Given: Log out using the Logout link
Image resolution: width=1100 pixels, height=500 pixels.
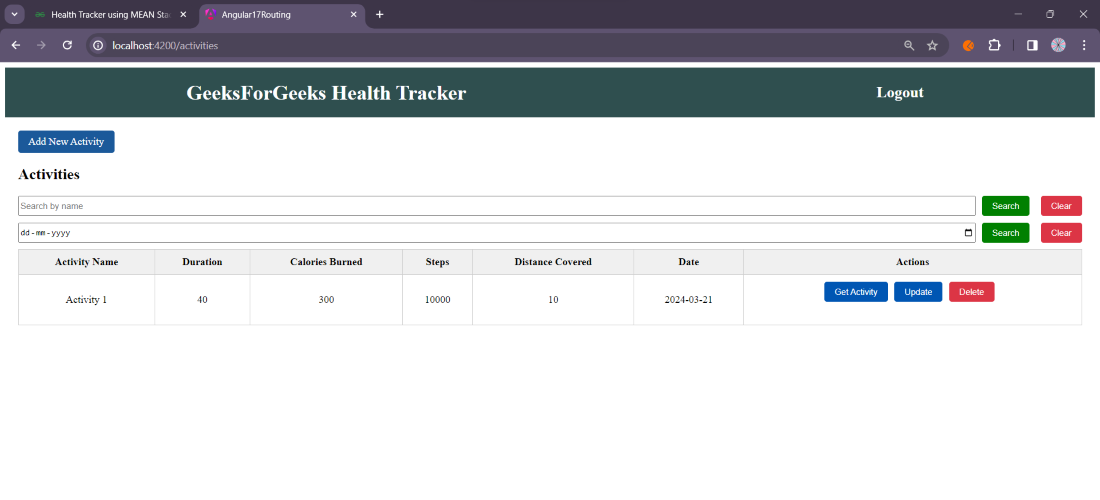Looking at the screenshot, I should click(900, 92).
